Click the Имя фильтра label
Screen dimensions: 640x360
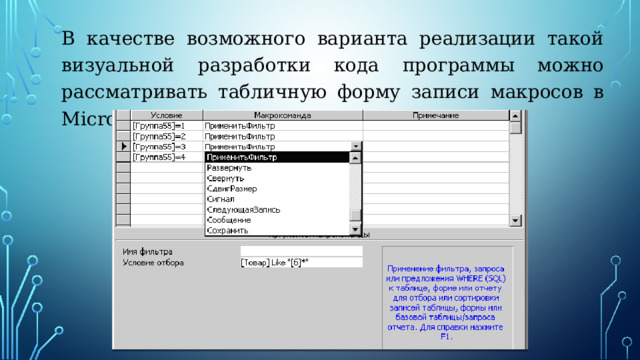147,252
